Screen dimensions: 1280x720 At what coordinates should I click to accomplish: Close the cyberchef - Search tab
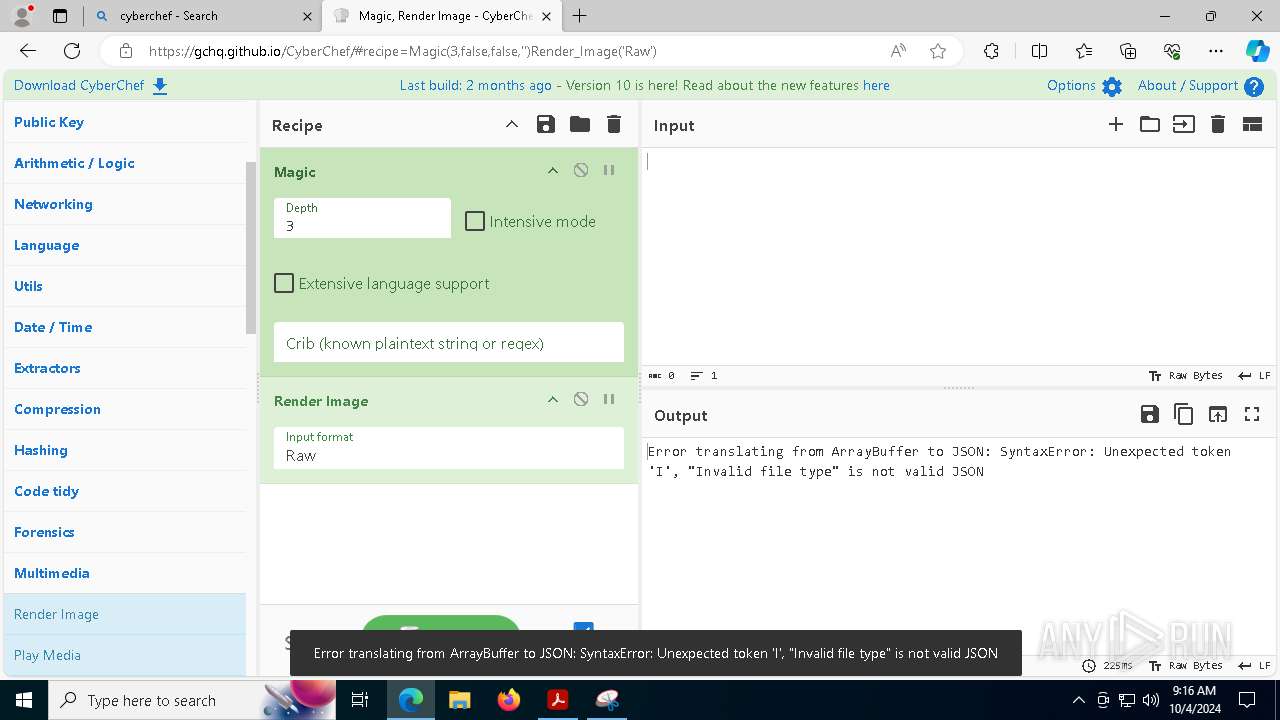(306, 16)
